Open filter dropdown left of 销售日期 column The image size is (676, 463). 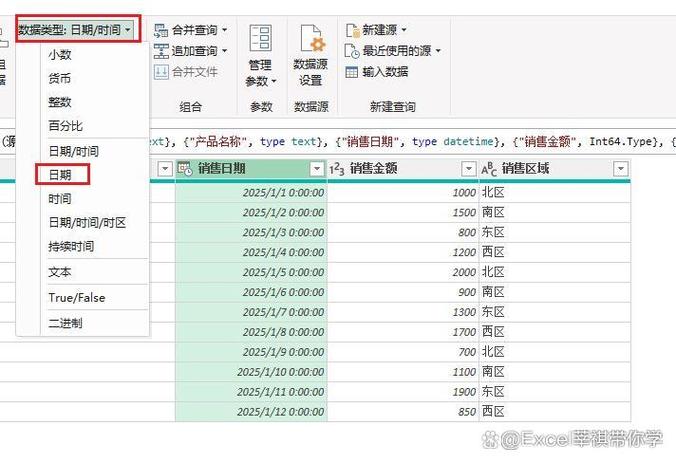click(165, 169)
